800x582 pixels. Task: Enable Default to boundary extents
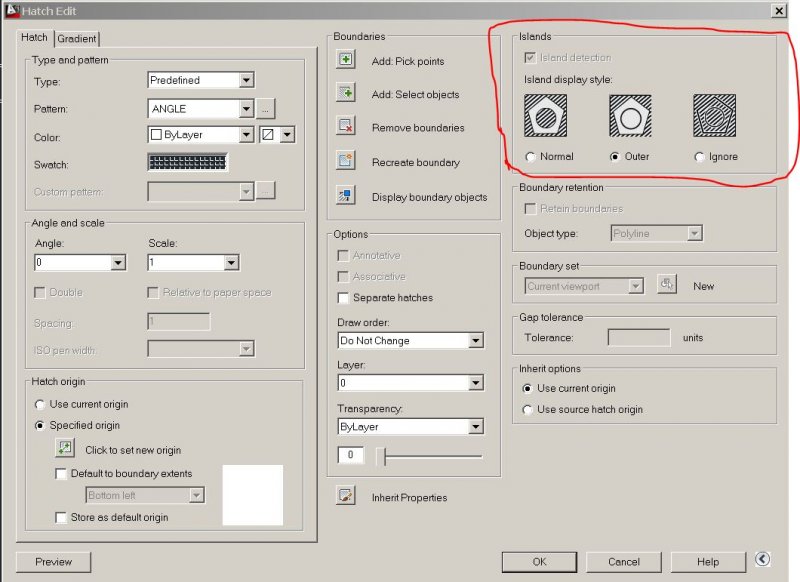tap(61, 474)
